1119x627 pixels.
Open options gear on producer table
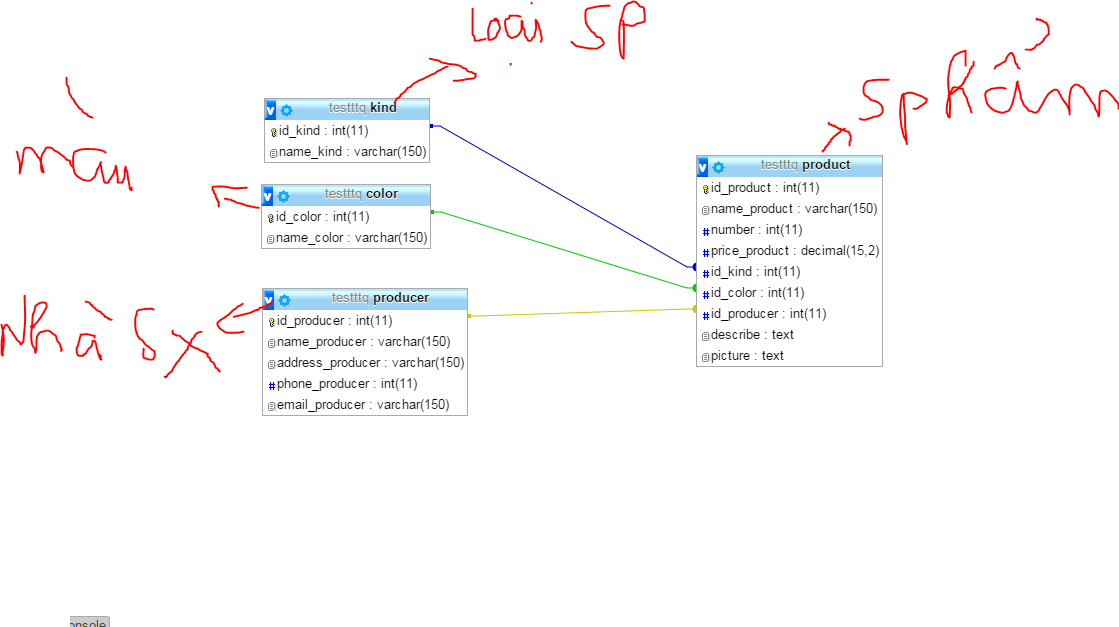pyautogui.click(x=284, y=300)
